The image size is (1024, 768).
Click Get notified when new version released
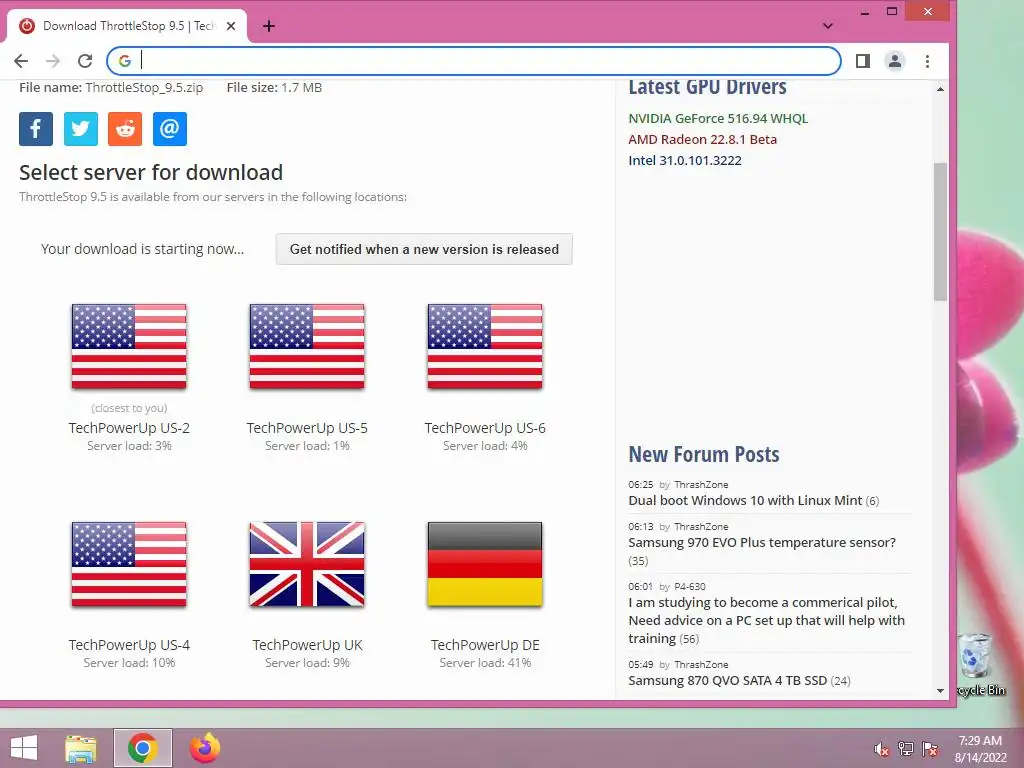424,249
